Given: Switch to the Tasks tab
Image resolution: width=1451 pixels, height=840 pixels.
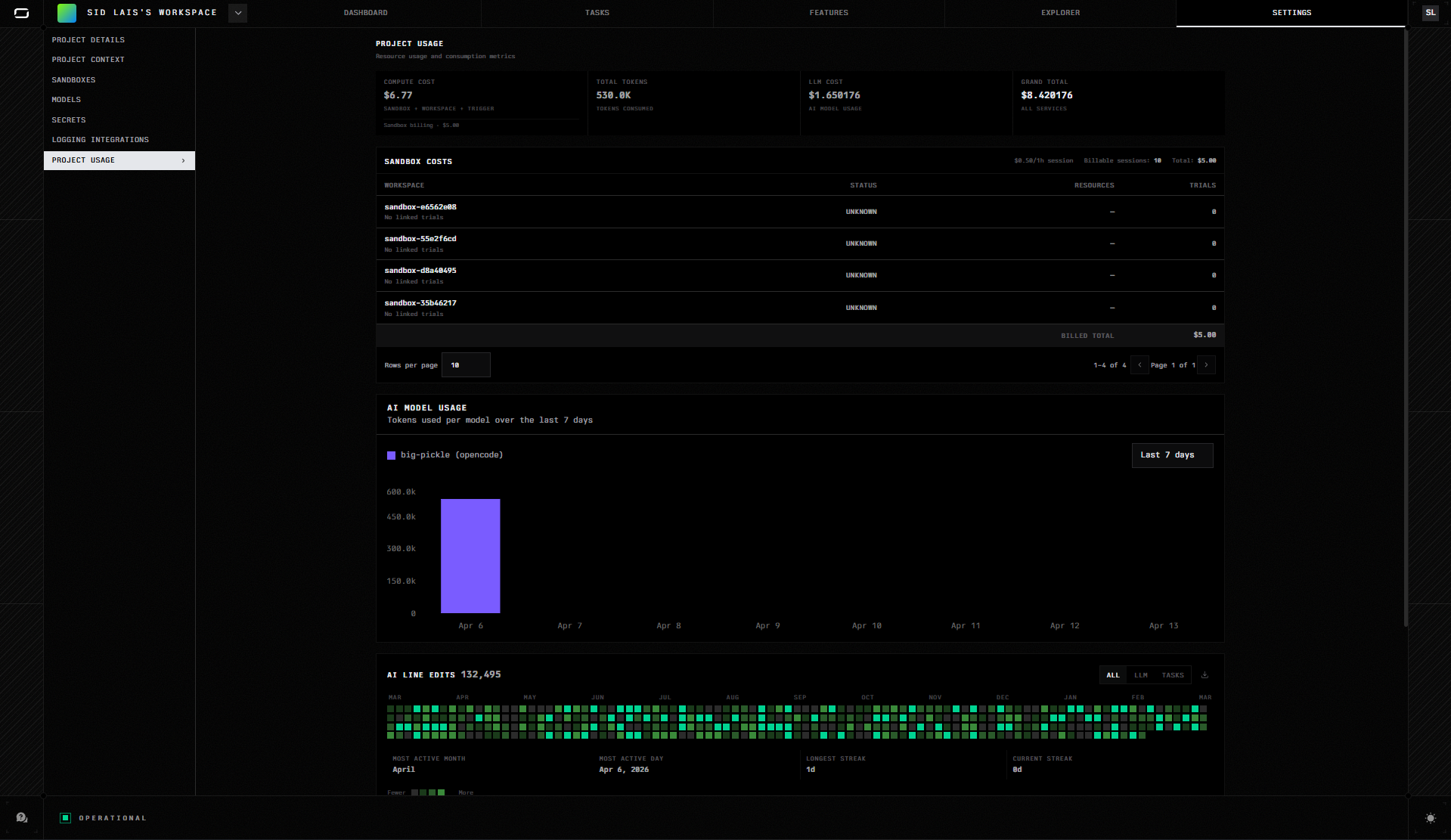Looking at the screenshot, I should [597, 13].
